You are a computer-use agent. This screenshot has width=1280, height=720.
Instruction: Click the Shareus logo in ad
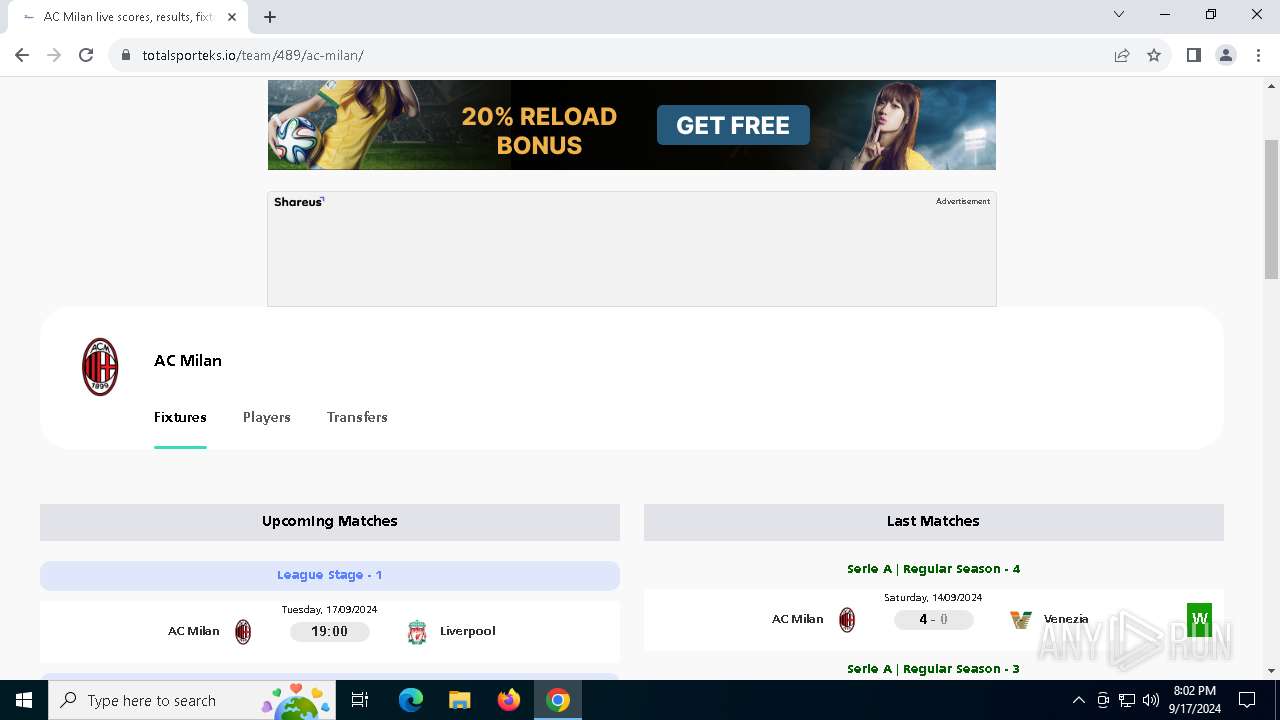point(299,201)
